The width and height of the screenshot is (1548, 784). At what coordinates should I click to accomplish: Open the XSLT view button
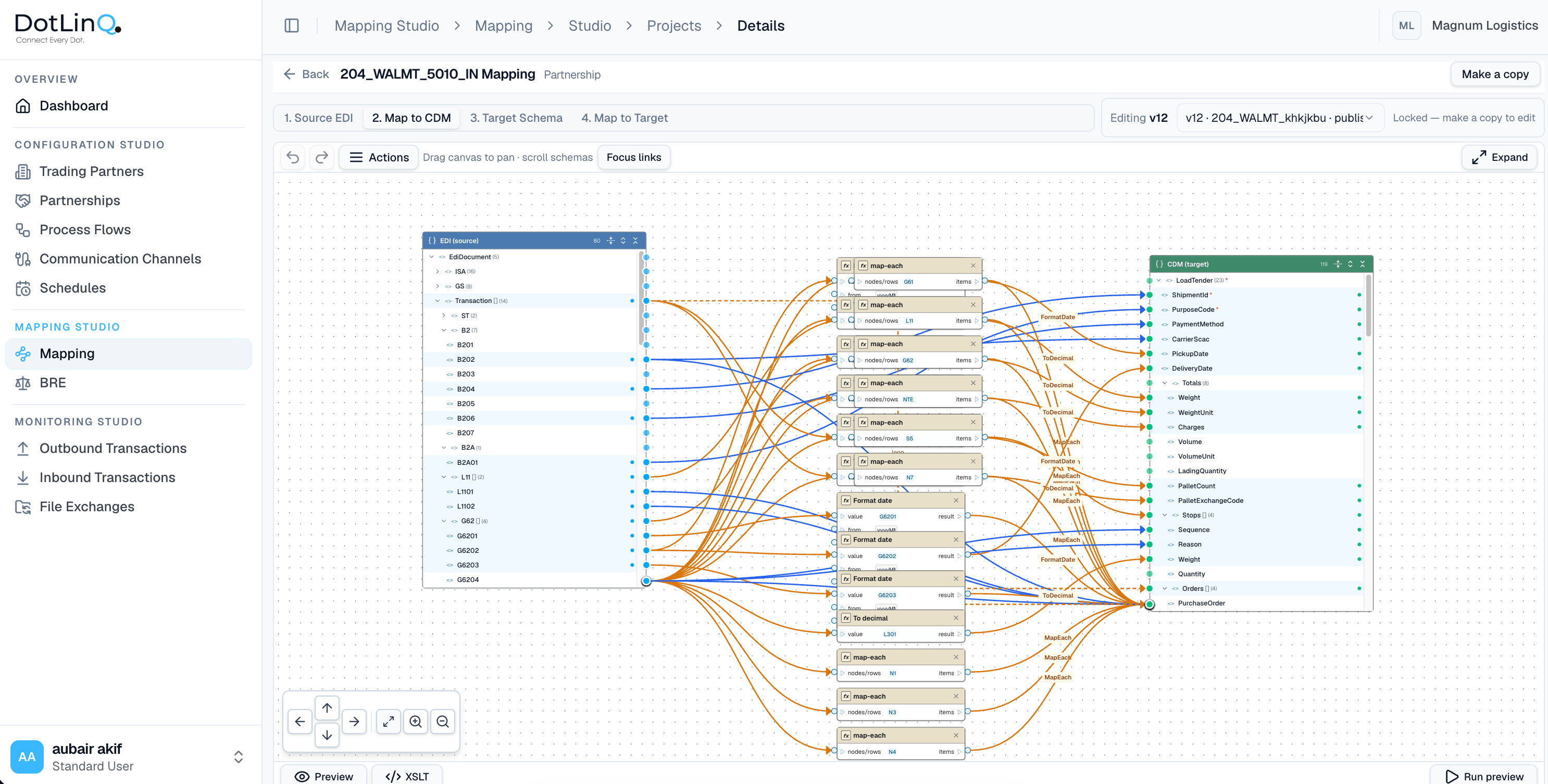coord(407,776)
